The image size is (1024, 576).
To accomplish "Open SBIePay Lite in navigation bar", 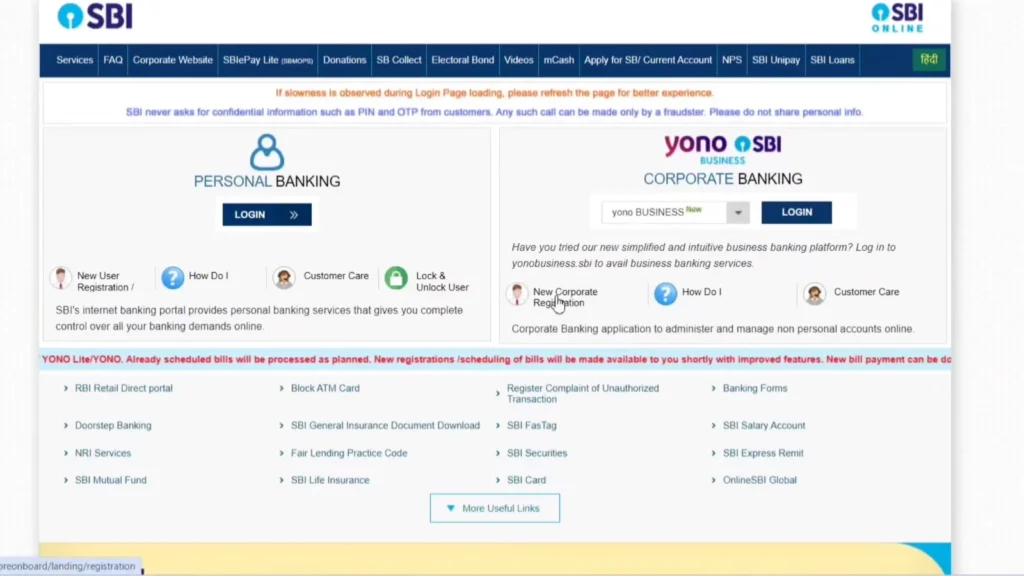I will pyautogui.click(x=268, y=60).
